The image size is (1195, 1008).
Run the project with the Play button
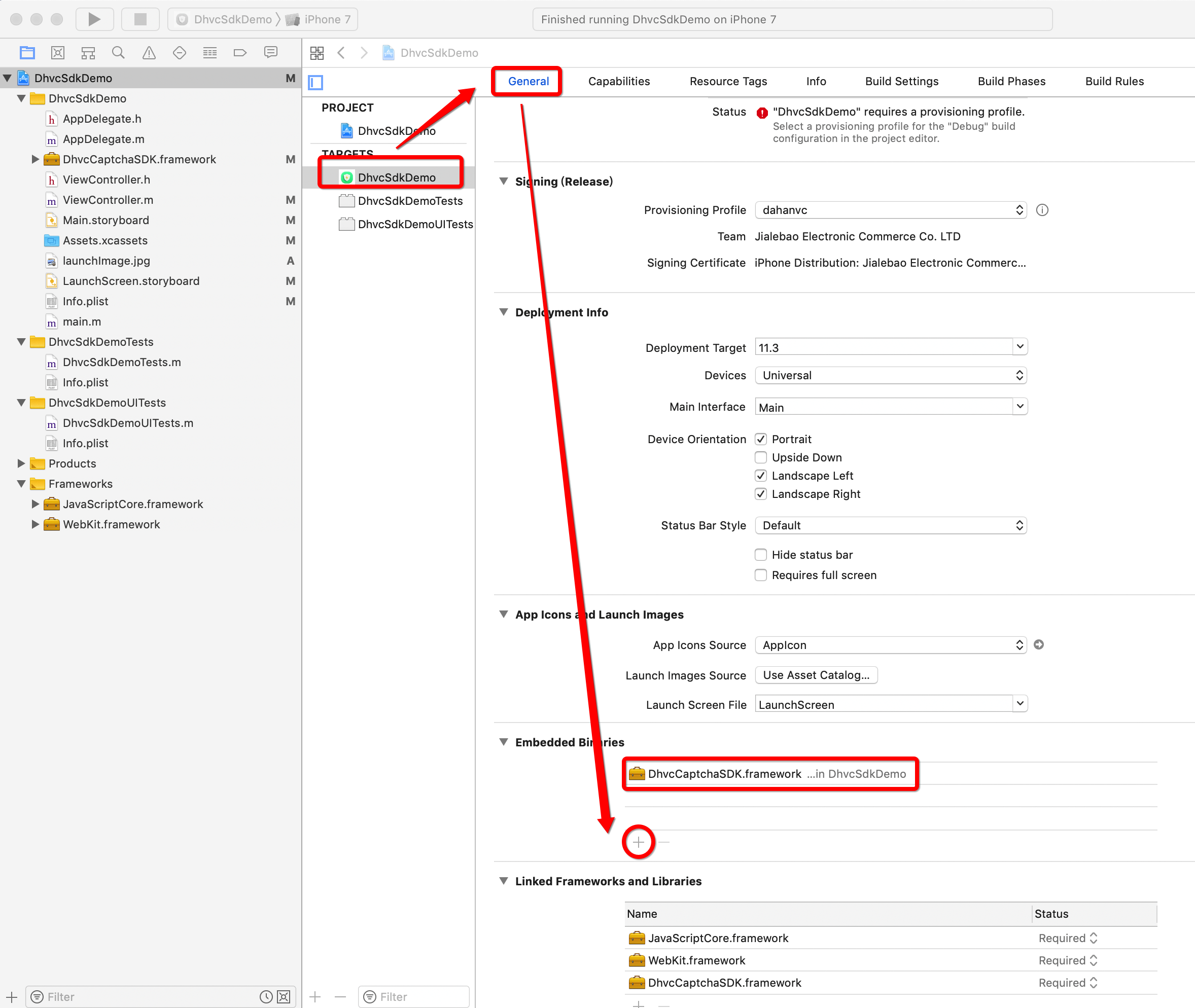pyautogui.click(x=94, y=19)
